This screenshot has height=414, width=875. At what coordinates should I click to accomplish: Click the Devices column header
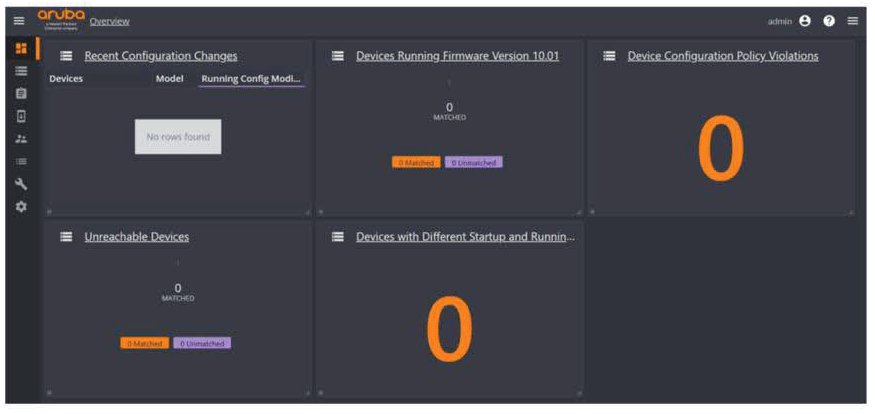click(66, 79)
